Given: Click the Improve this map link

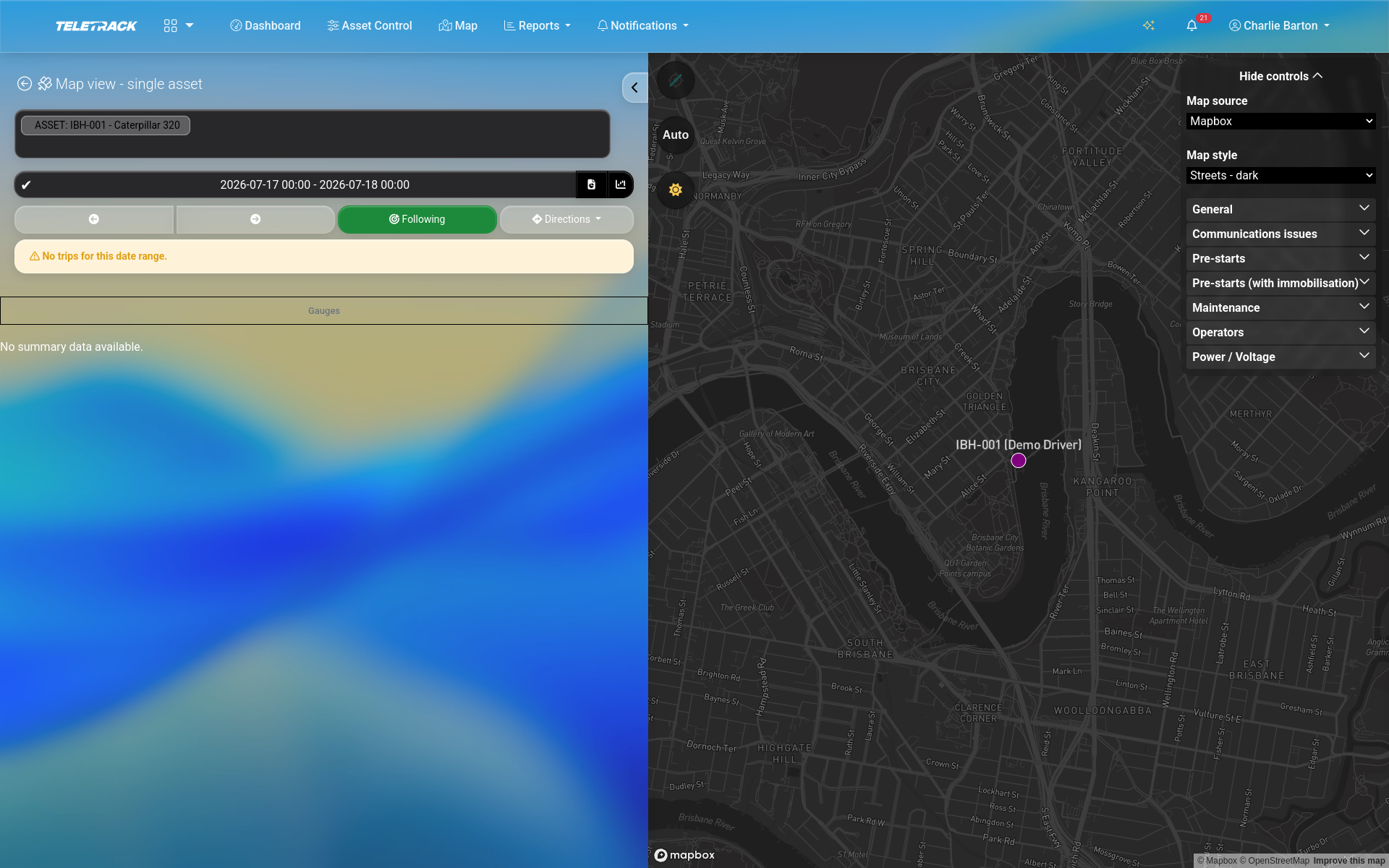Looking at the screenshot, I should tap(1349, 861).
